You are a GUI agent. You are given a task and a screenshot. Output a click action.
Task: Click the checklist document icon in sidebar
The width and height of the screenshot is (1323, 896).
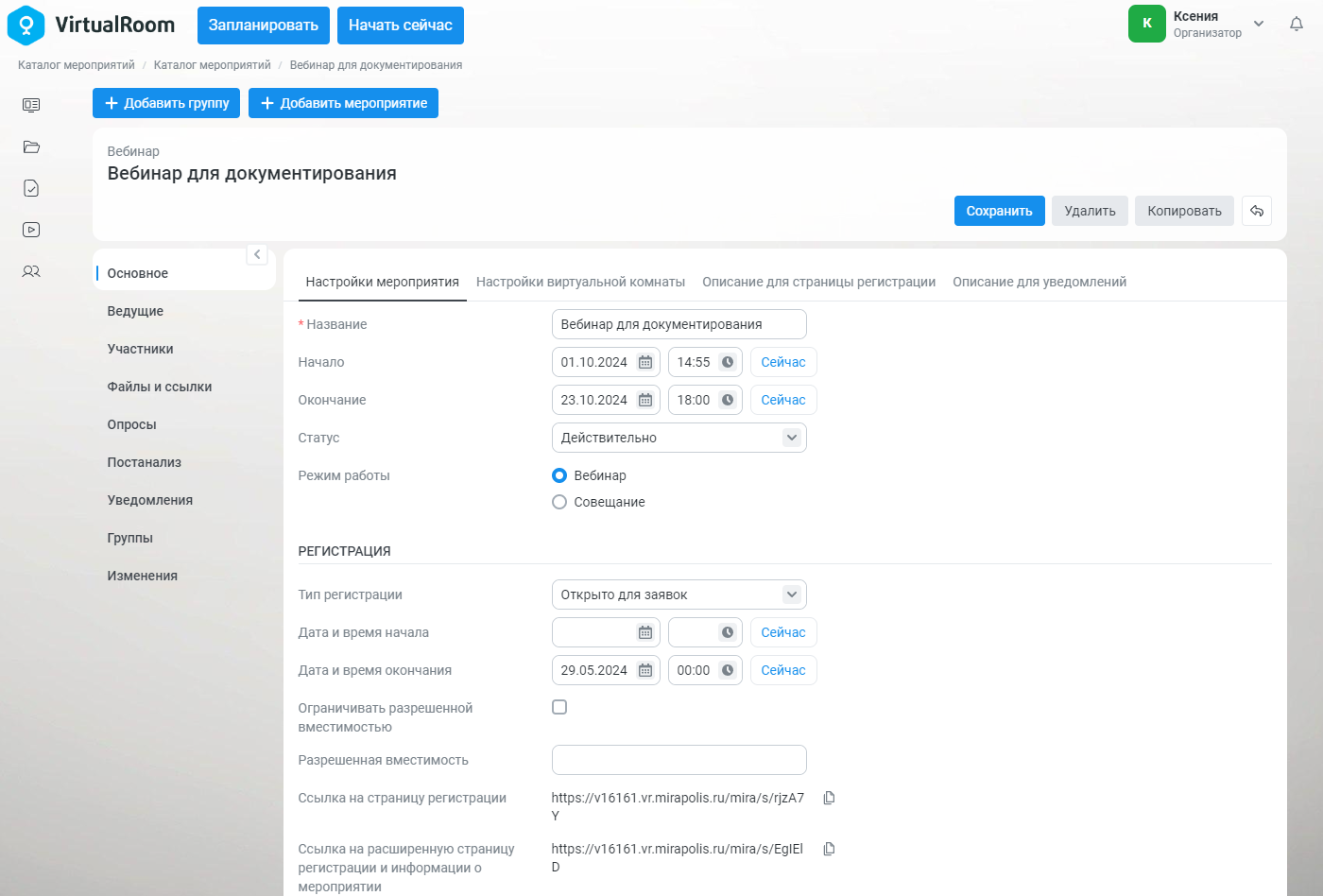point(31,188)
